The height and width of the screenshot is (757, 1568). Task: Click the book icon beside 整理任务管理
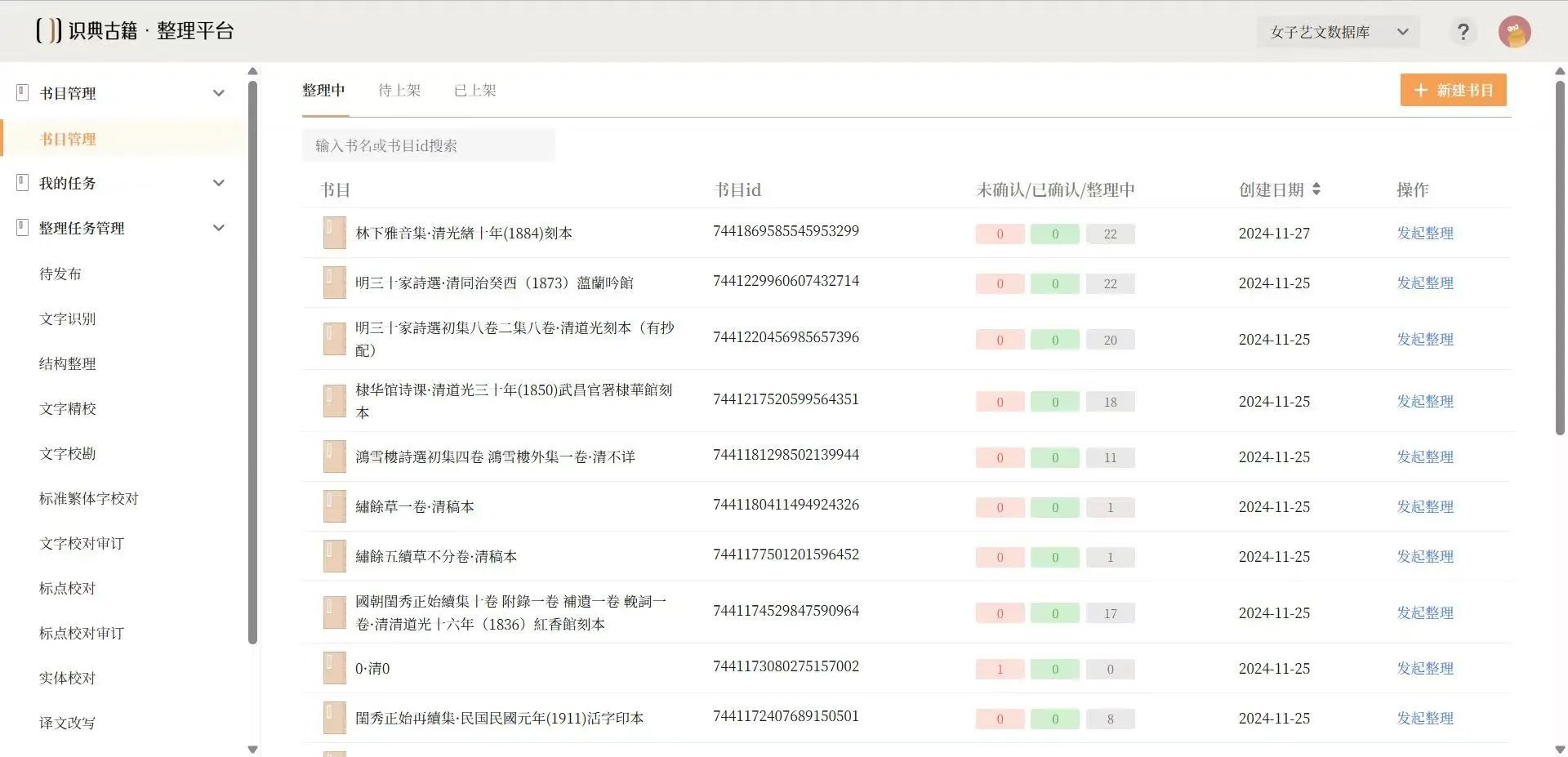[x=23, y=227]
